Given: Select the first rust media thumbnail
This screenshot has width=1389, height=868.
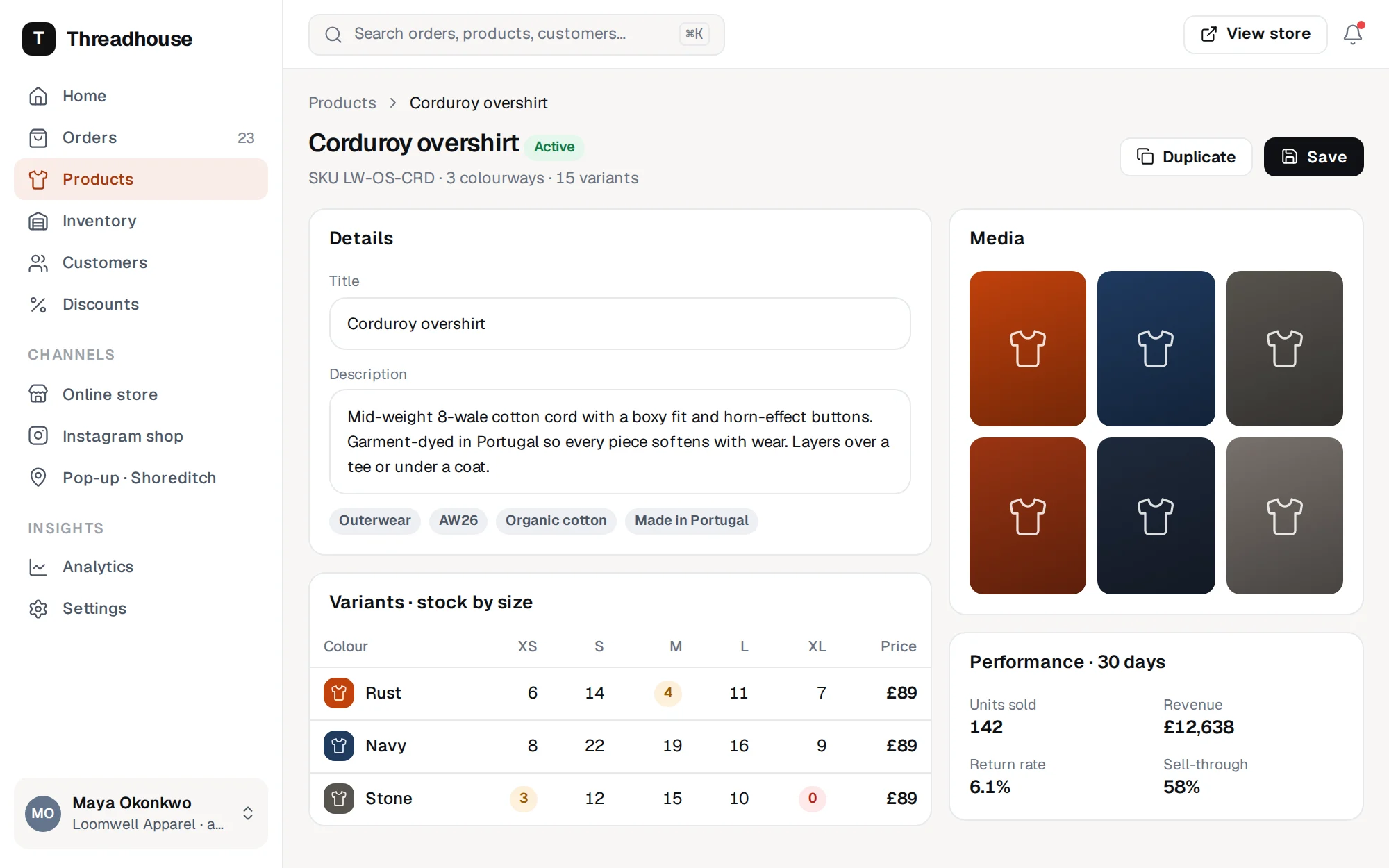Looking at the screenshot, I should tap(1027, 349).
